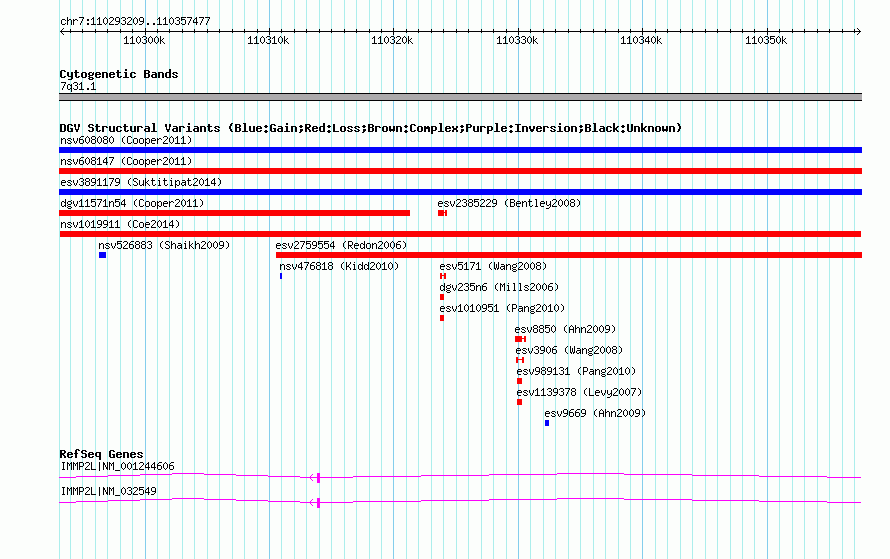
Task: Click the 7q31.1 band label
Action: (78, 87)
